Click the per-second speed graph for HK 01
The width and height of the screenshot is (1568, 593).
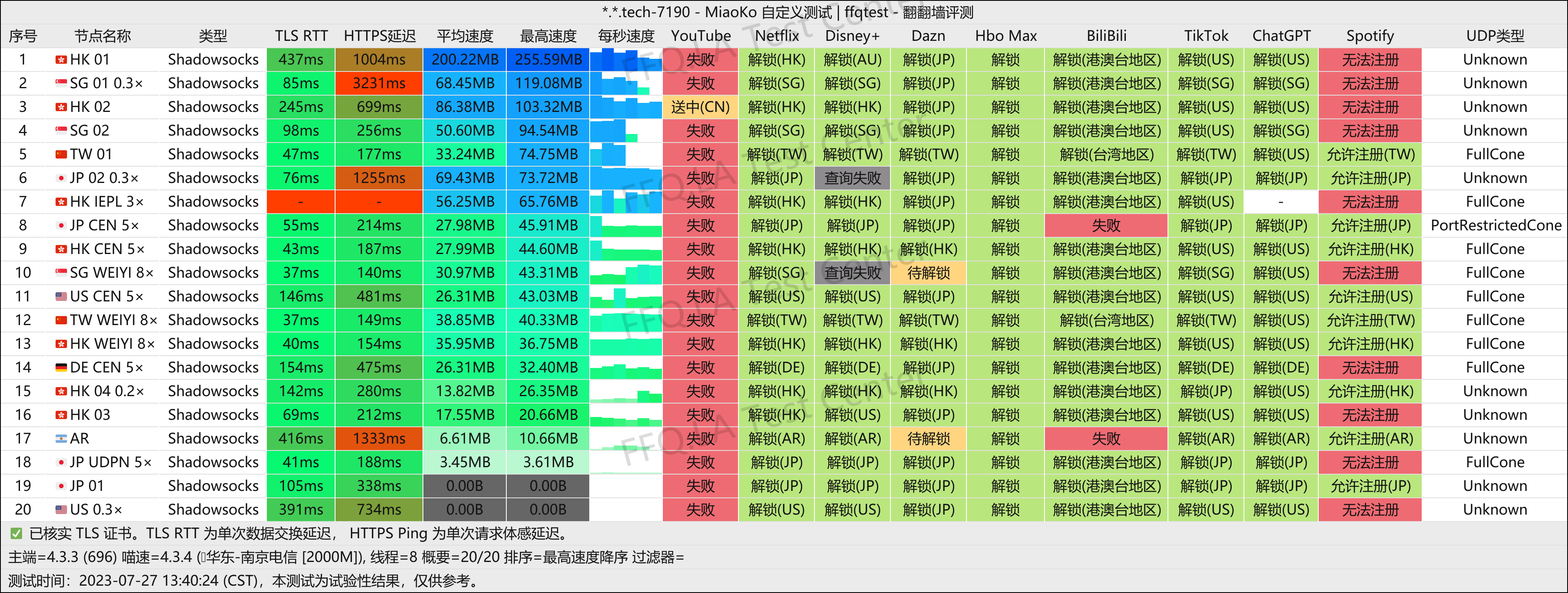coord(626,60)
